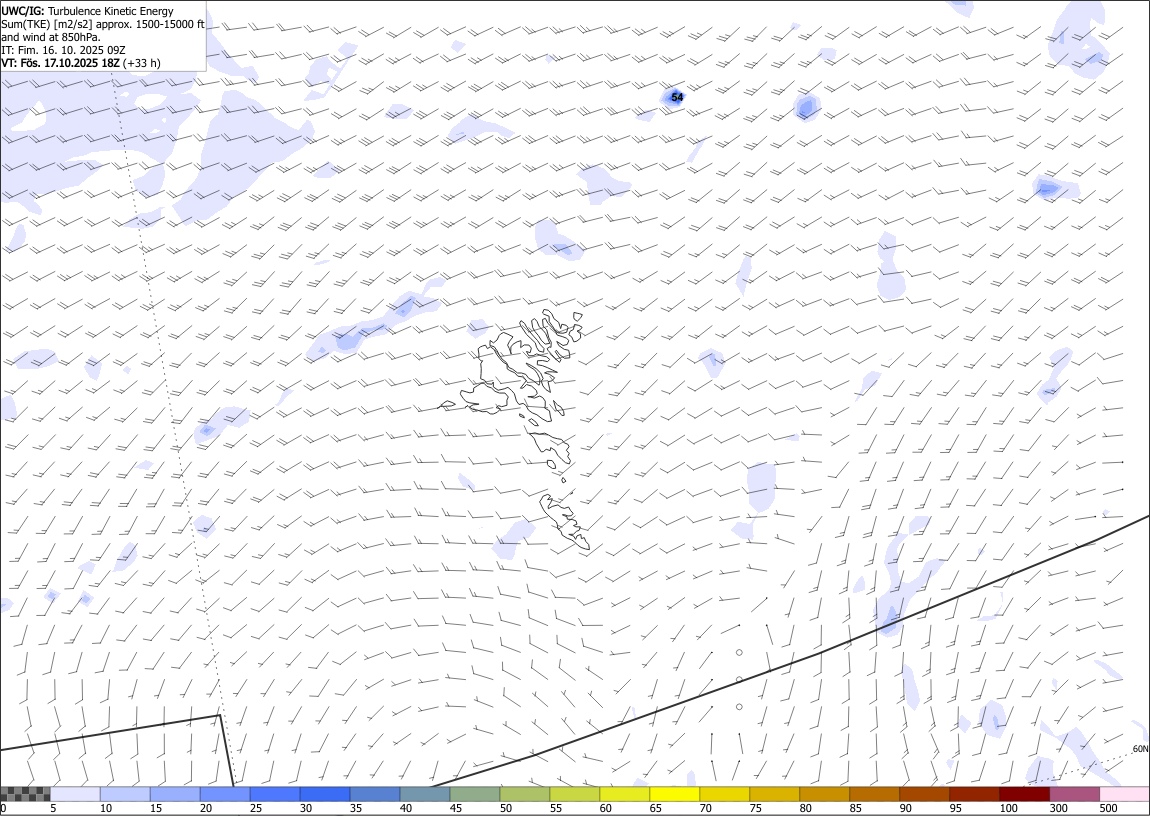This screenshot has height=816, width=1150.
Task: Select the 5–10 pale lavender legend swatch
Action: click(76, 794)
